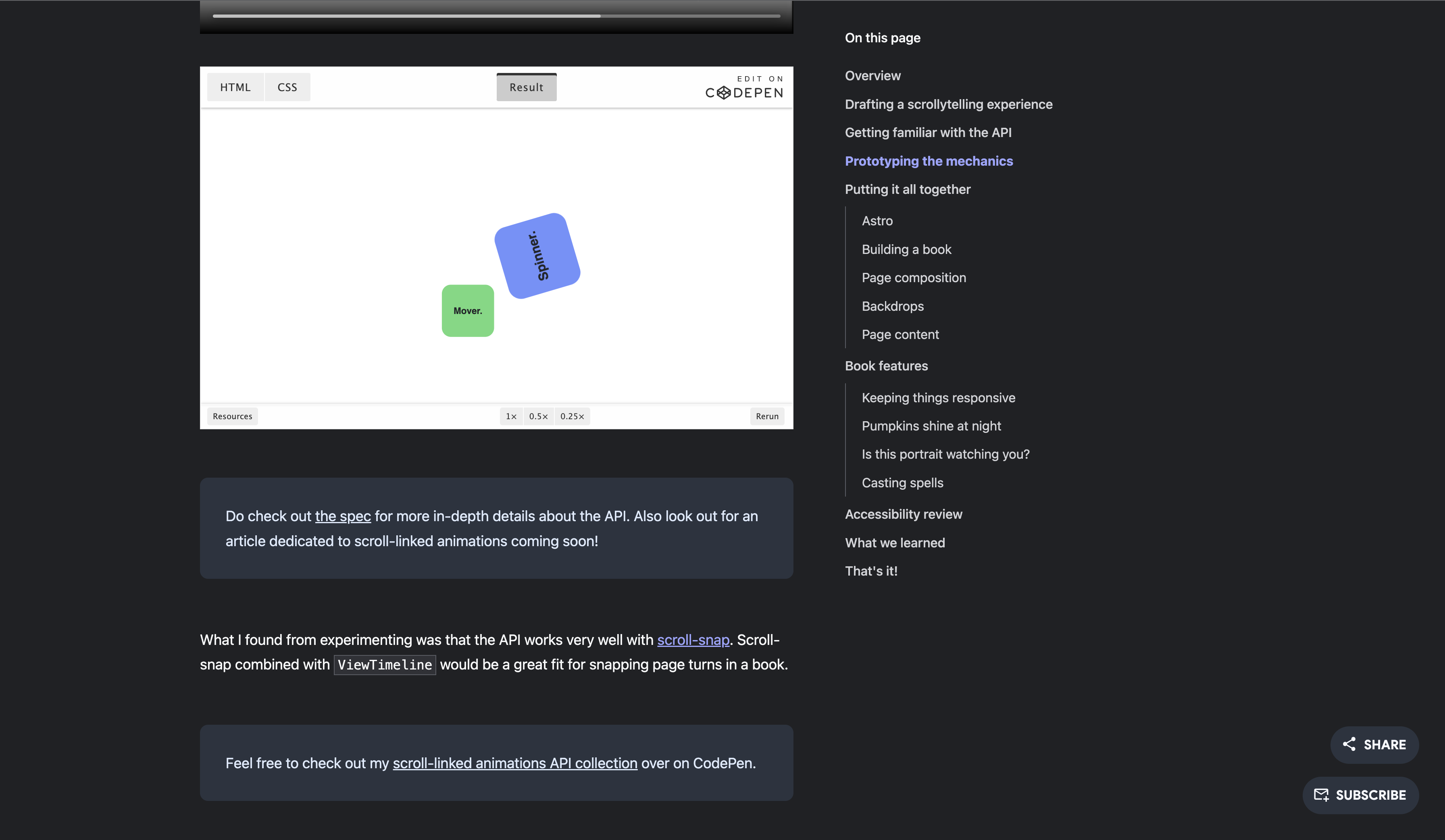1445x840 pixels.
Task: Go to That's it! section
Action: pos(872,571)
